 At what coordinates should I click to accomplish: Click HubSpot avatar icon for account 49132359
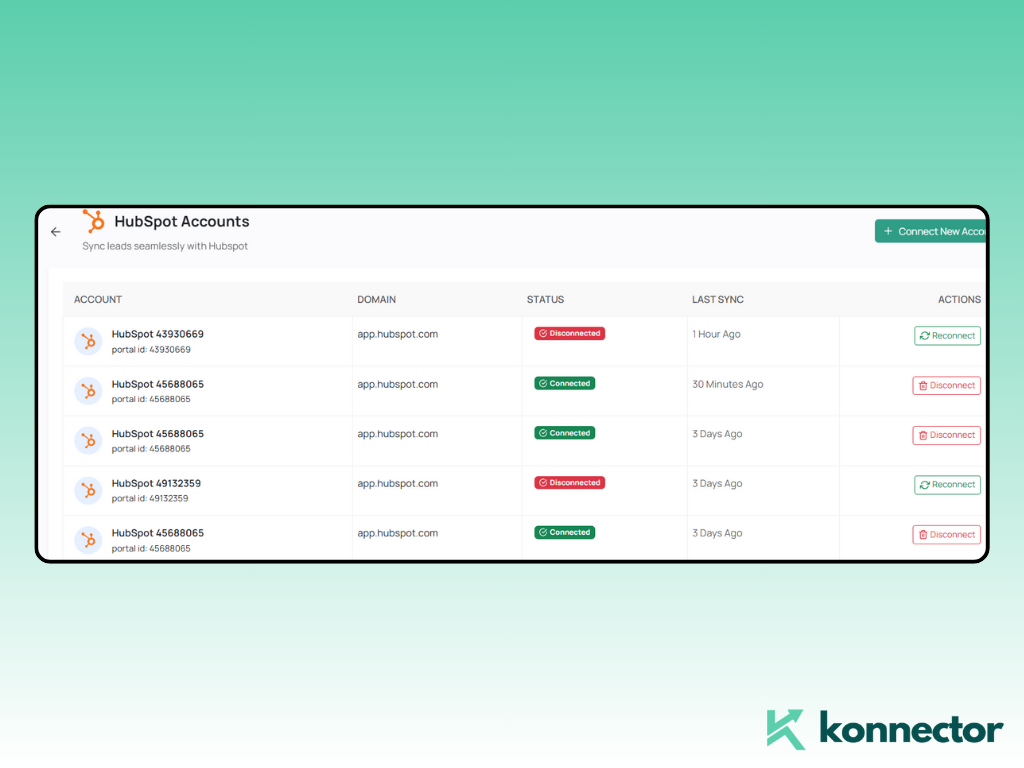88,490
